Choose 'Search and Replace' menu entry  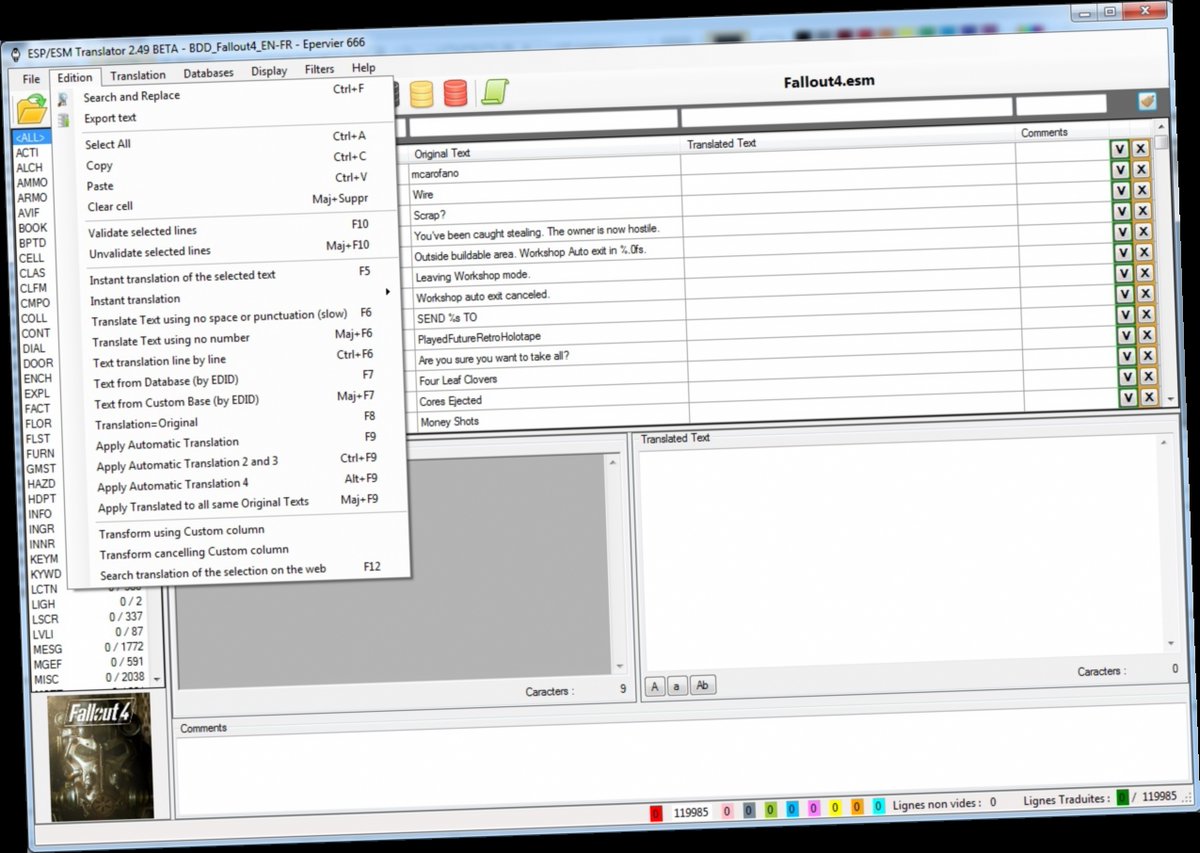coord(132,97)
